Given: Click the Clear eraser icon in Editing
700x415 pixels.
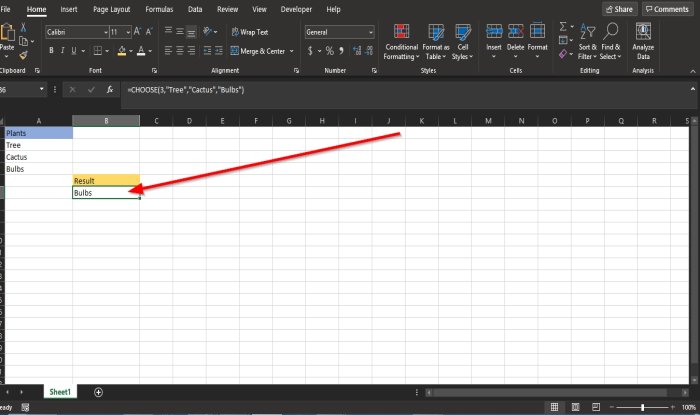Looking at the screenshot, I should click(x=563, y=54).
